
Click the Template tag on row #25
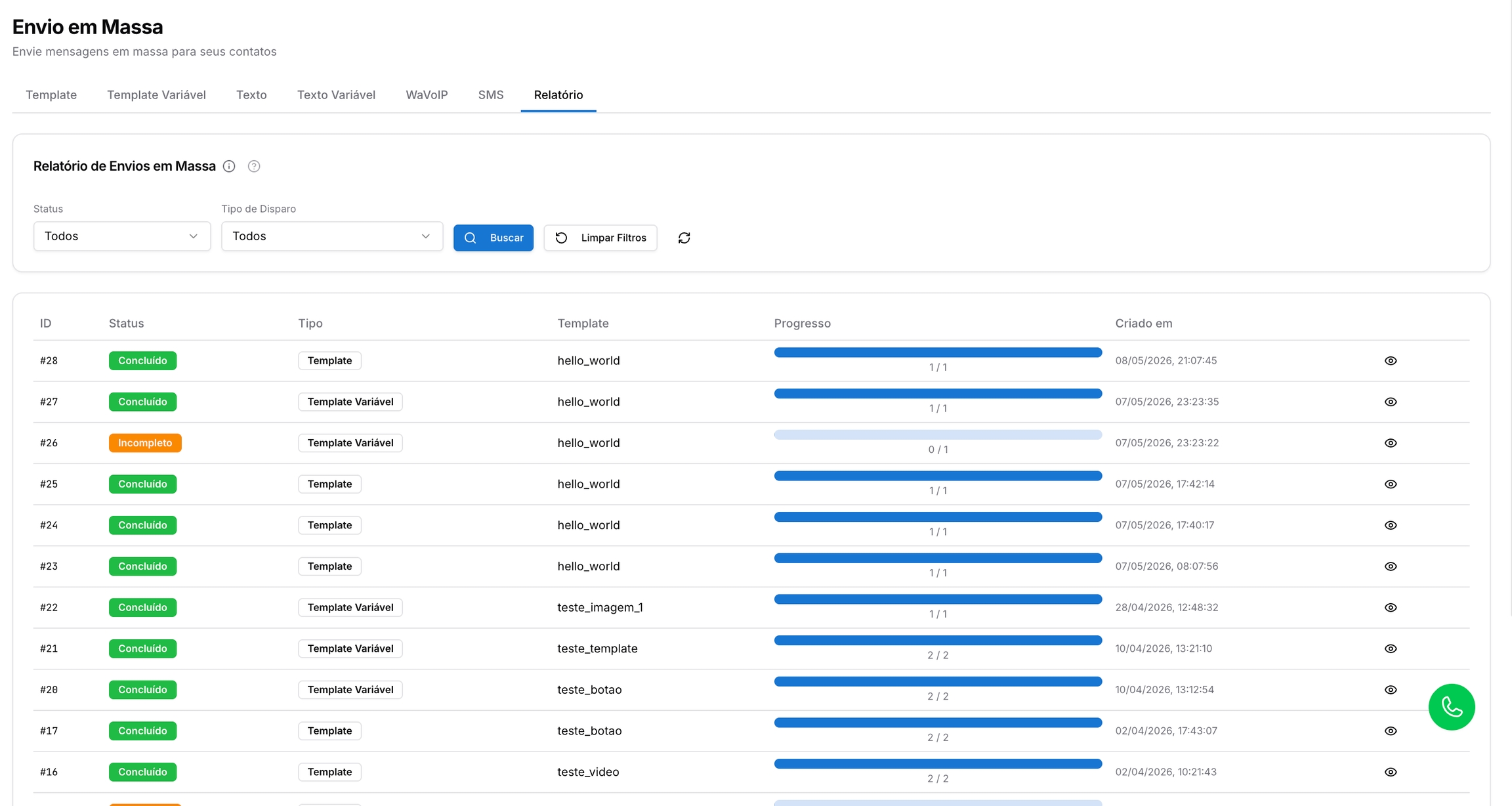(329, 484)
